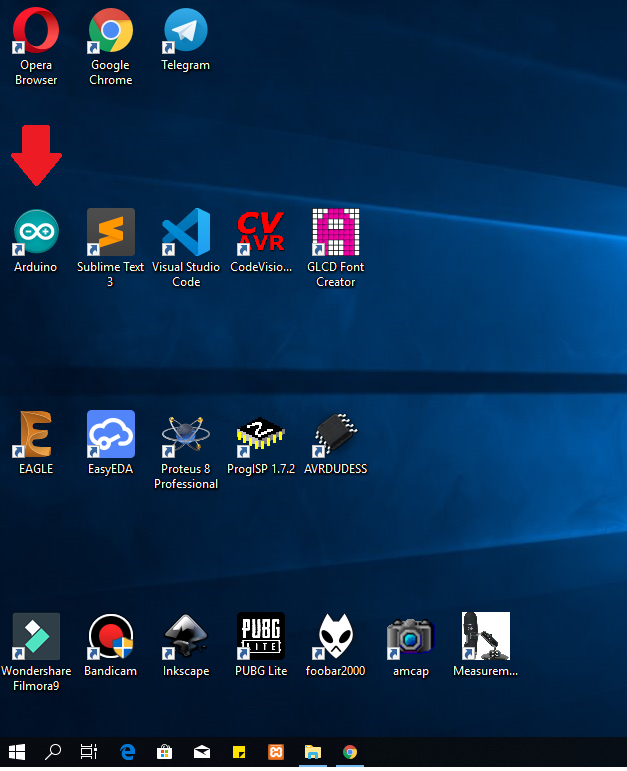
Task: Launch Microsoft Edge from the taskbar
Action: click(128, 752)
